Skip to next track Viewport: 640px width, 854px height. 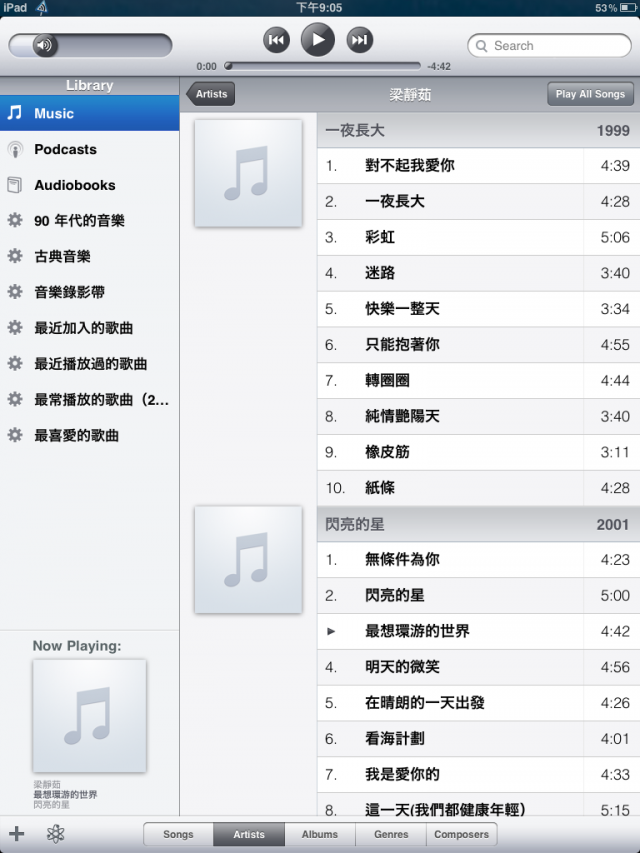(x=359, y=40)
